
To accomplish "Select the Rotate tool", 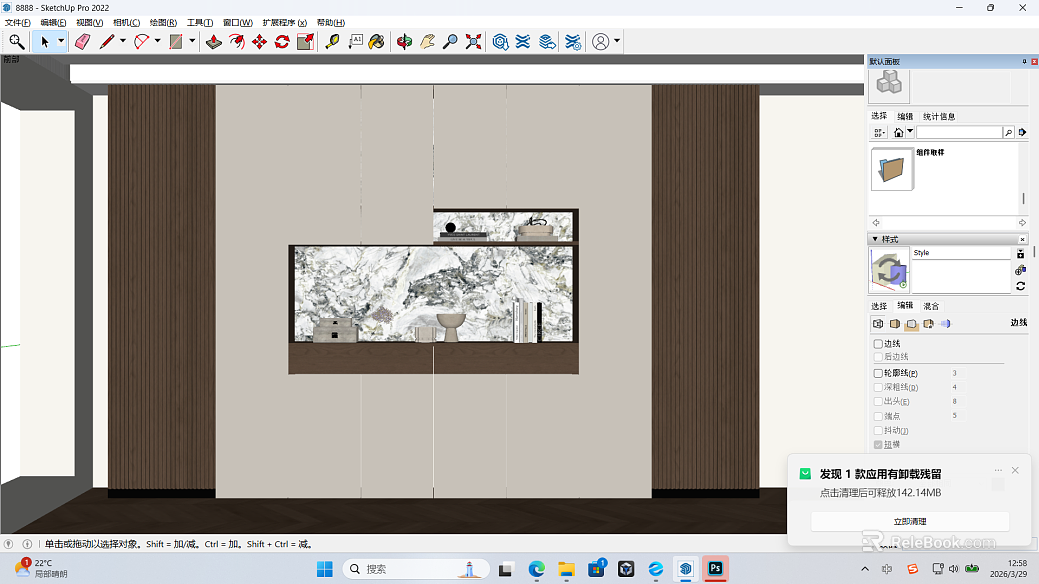I will 282,42.
